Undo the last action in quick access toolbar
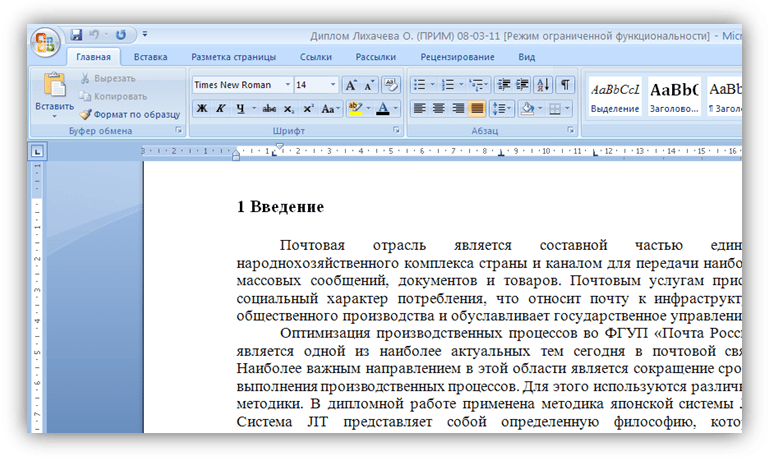The height and width of the screenshot is (457, 768). [94, 34]
